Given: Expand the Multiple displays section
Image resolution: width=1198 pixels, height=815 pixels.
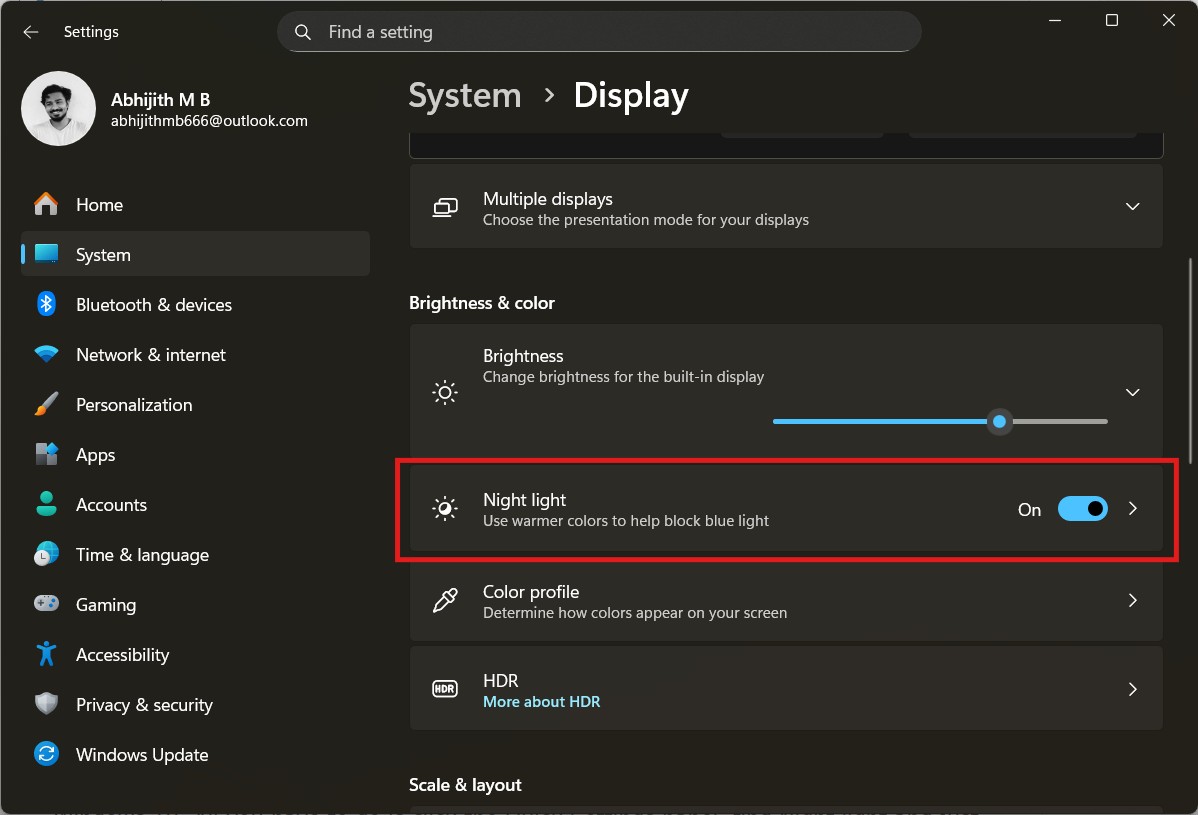Looking at the screenshot, I should [x=1132, y=206].
